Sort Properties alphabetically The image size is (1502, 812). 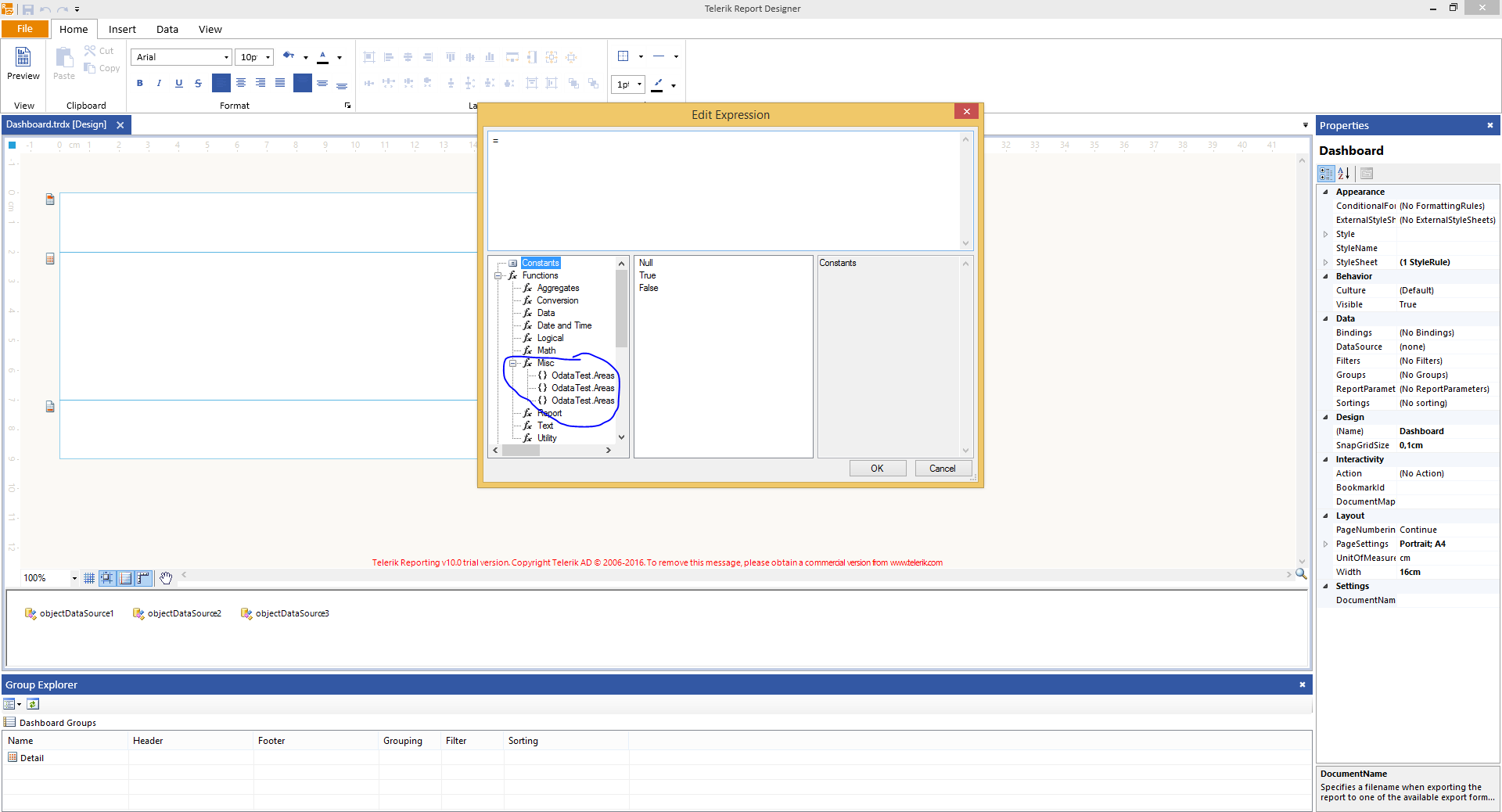click(1344, 174)
